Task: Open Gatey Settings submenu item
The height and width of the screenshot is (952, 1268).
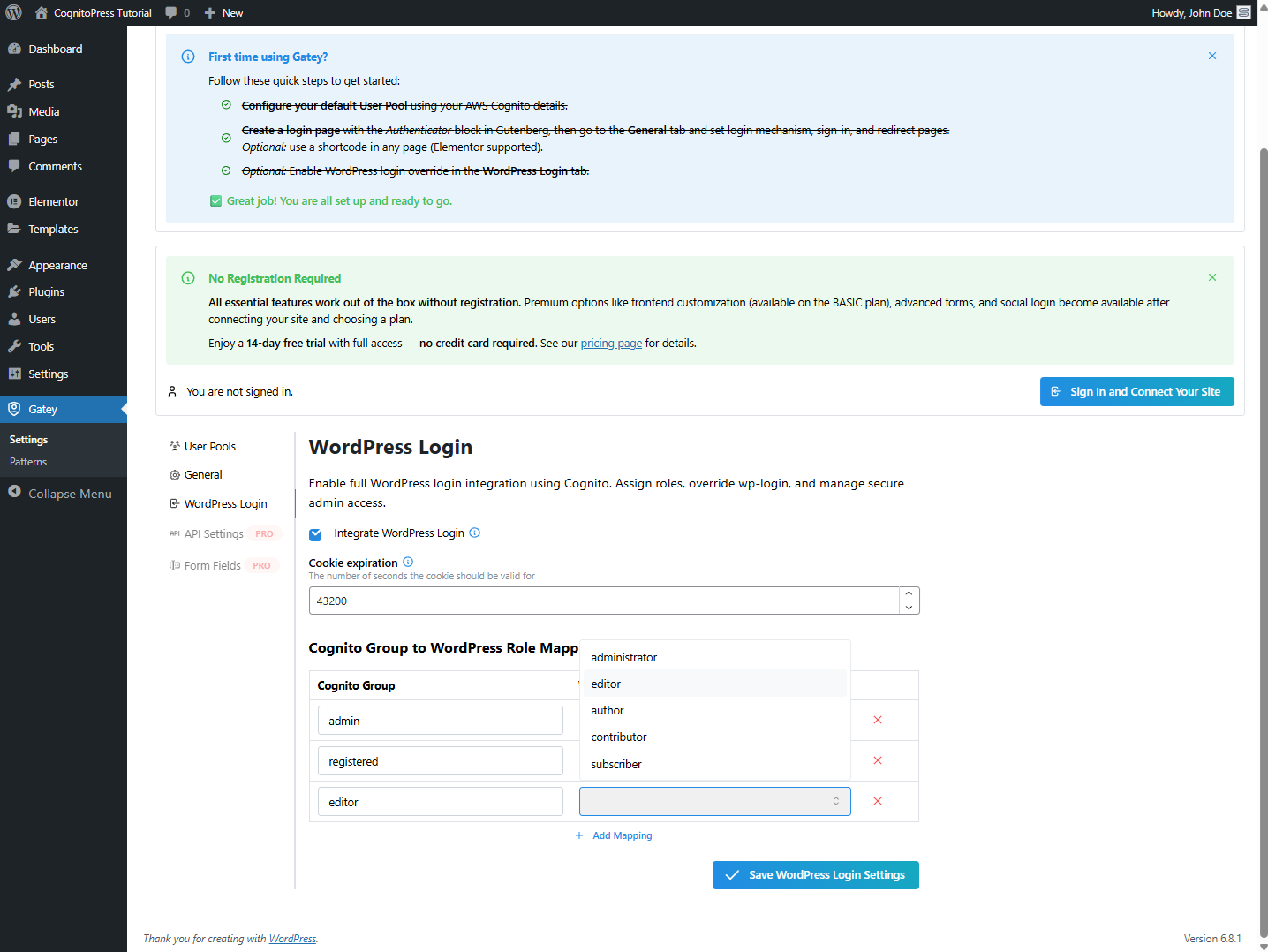Action: pyautogui.click(x=28, y=440)
